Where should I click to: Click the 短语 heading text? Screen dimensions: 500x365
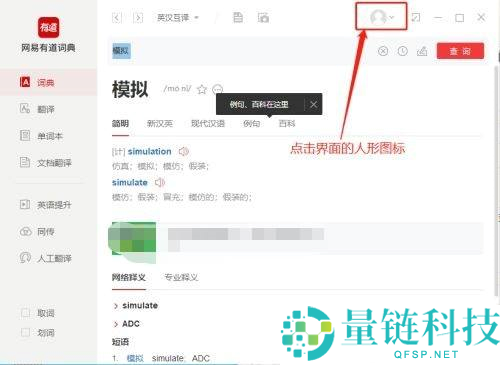[120, 342]
